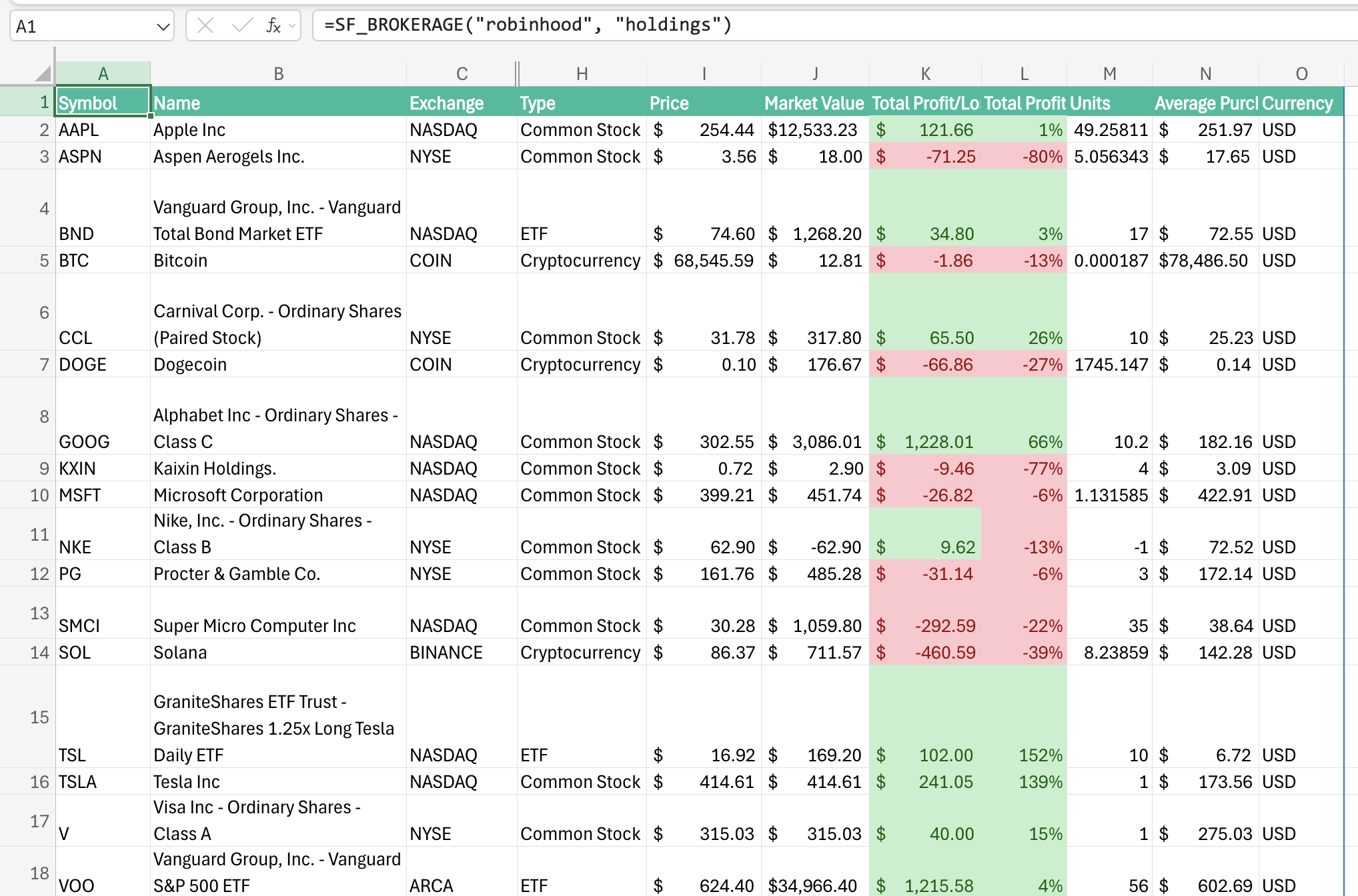Click the Cancel (X) icon beside the formula bar
This screenshot has height=896, width=1358.
(x=205, y=25)
